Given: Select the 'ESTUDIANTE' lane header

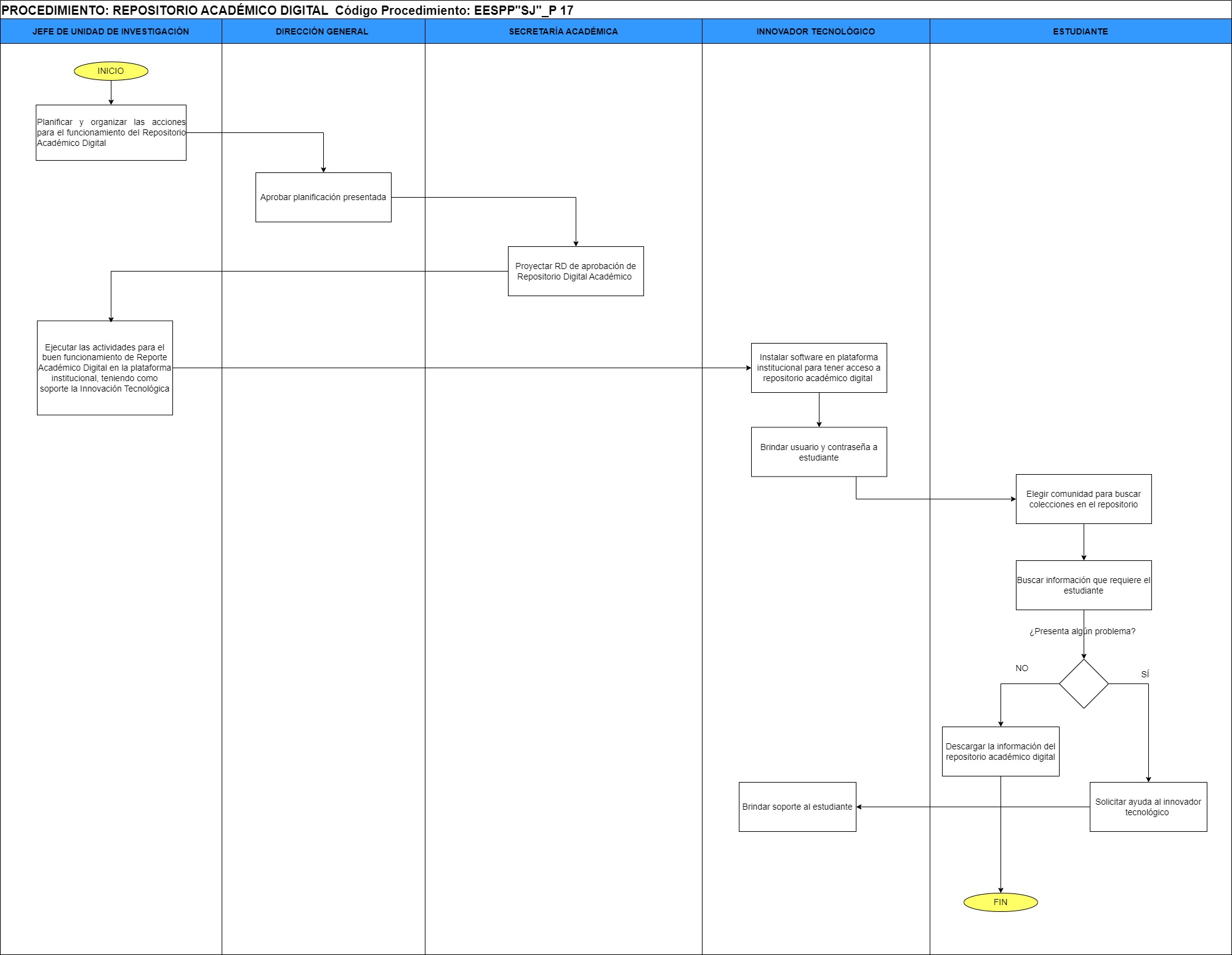Looking at the screenshot, I should pyautogui.click(x=1080, y=31).
